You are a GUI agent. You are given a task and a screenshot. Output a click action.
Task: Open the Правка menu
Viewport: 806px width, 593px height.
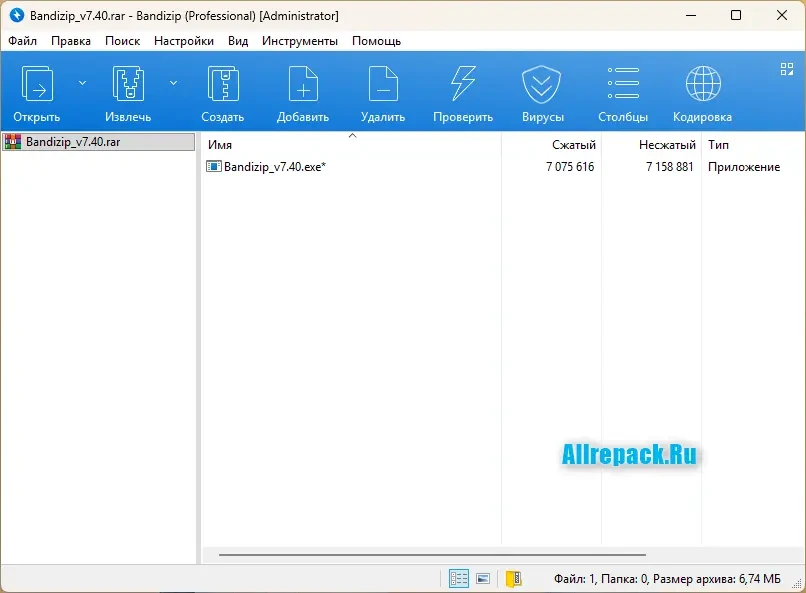click(71, 41)
